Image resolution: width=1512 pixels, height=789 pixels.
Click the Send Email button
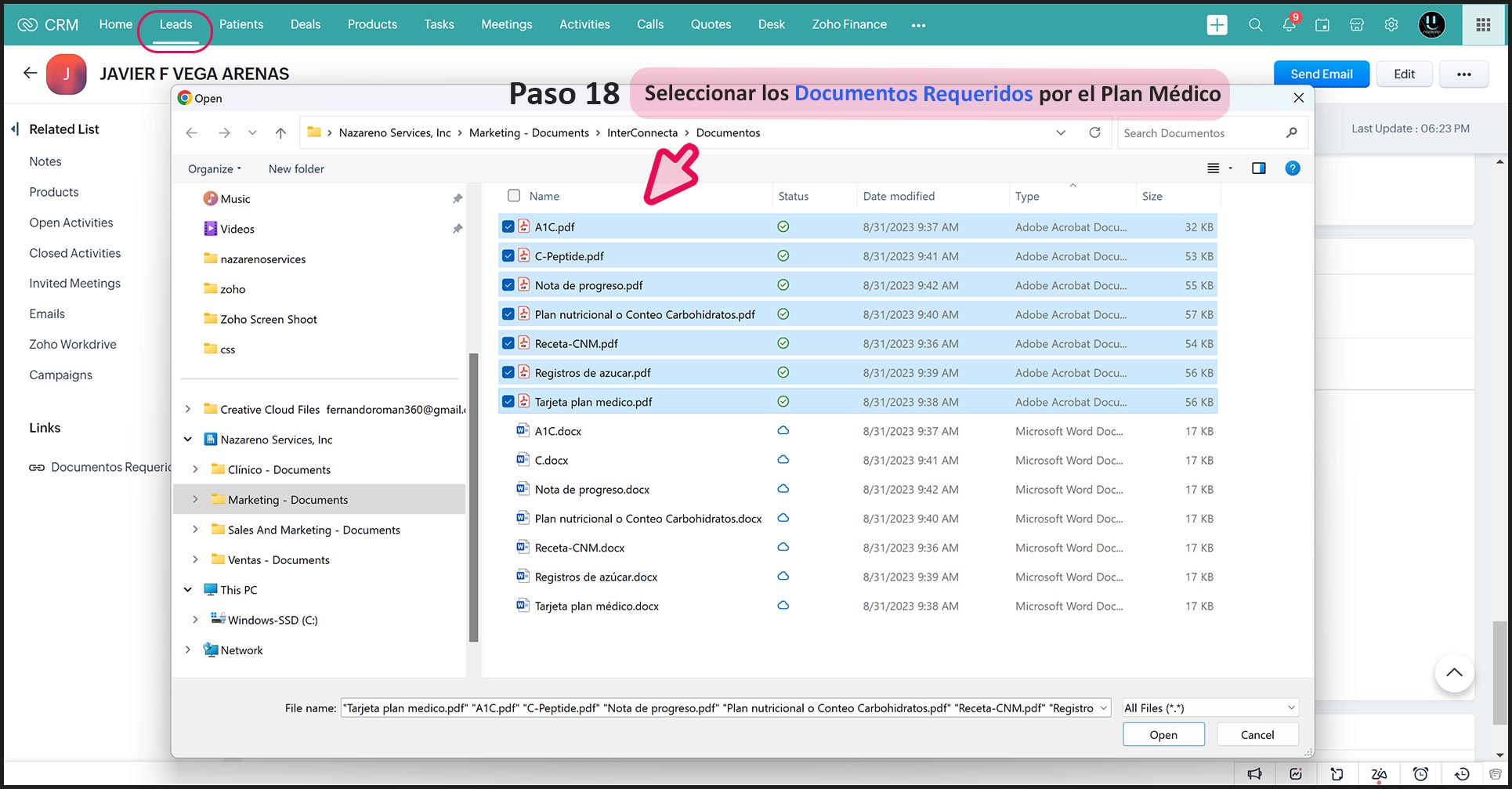click(x=1321, y=74)
